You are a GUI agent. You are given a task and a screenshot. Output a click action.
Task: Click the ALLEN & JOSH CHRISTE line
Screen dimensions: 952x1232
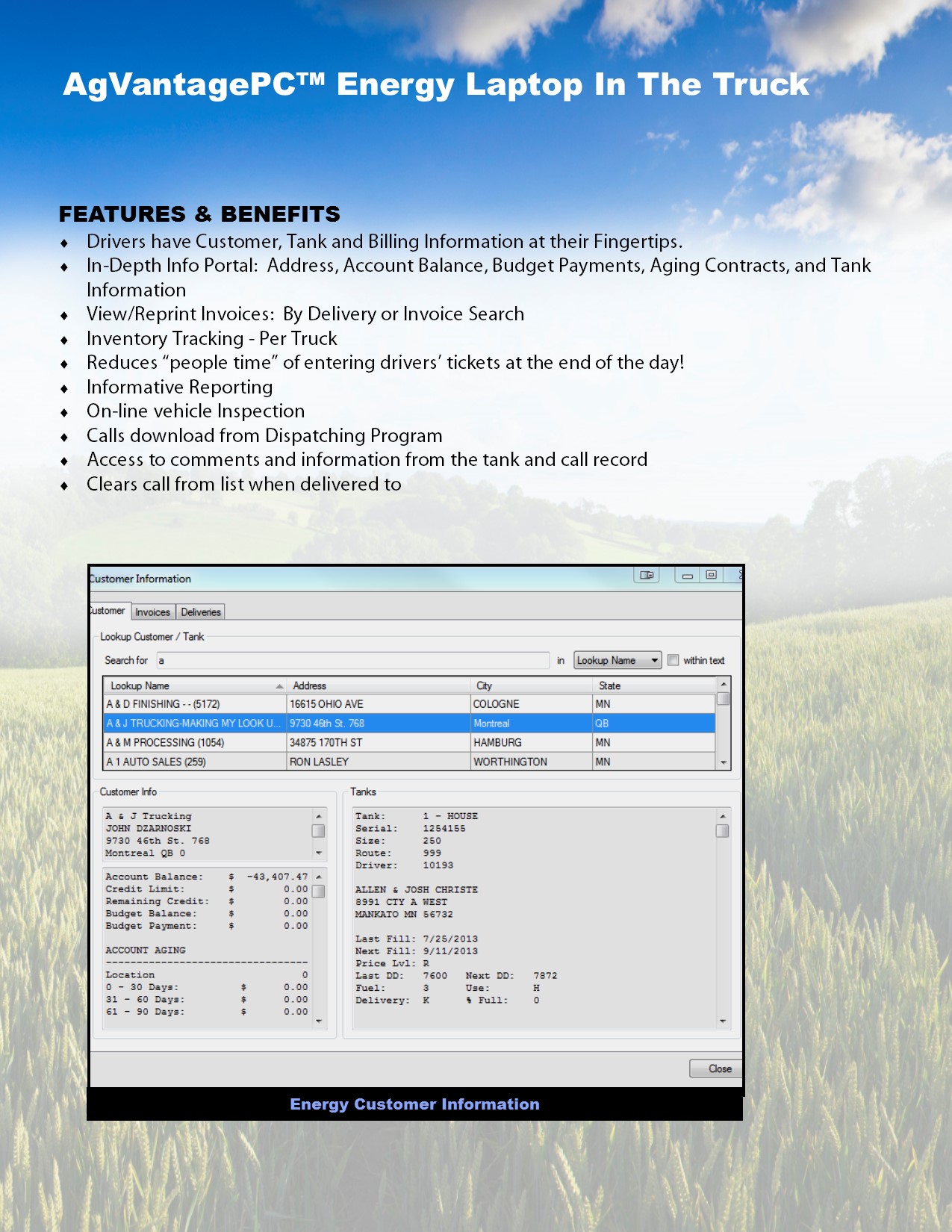point(417,890)
